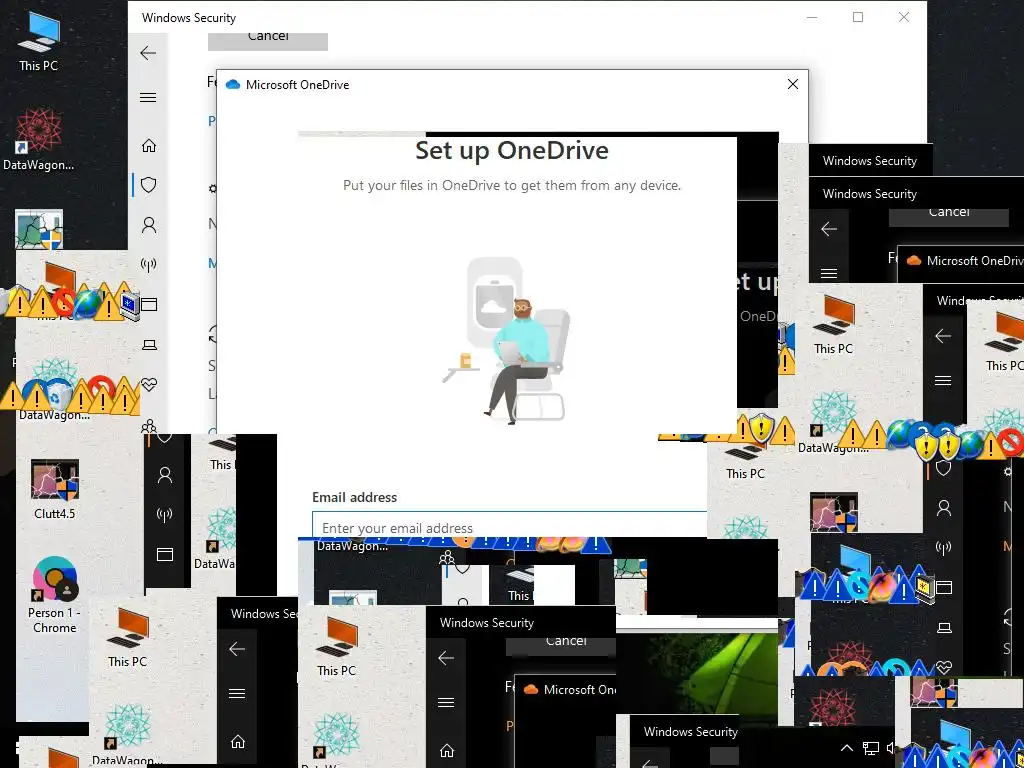The width and height of the screenshot is (1024, 768).
Task: Select Virus & threat protection shield in light sidebar
Action: pos(149,185)
